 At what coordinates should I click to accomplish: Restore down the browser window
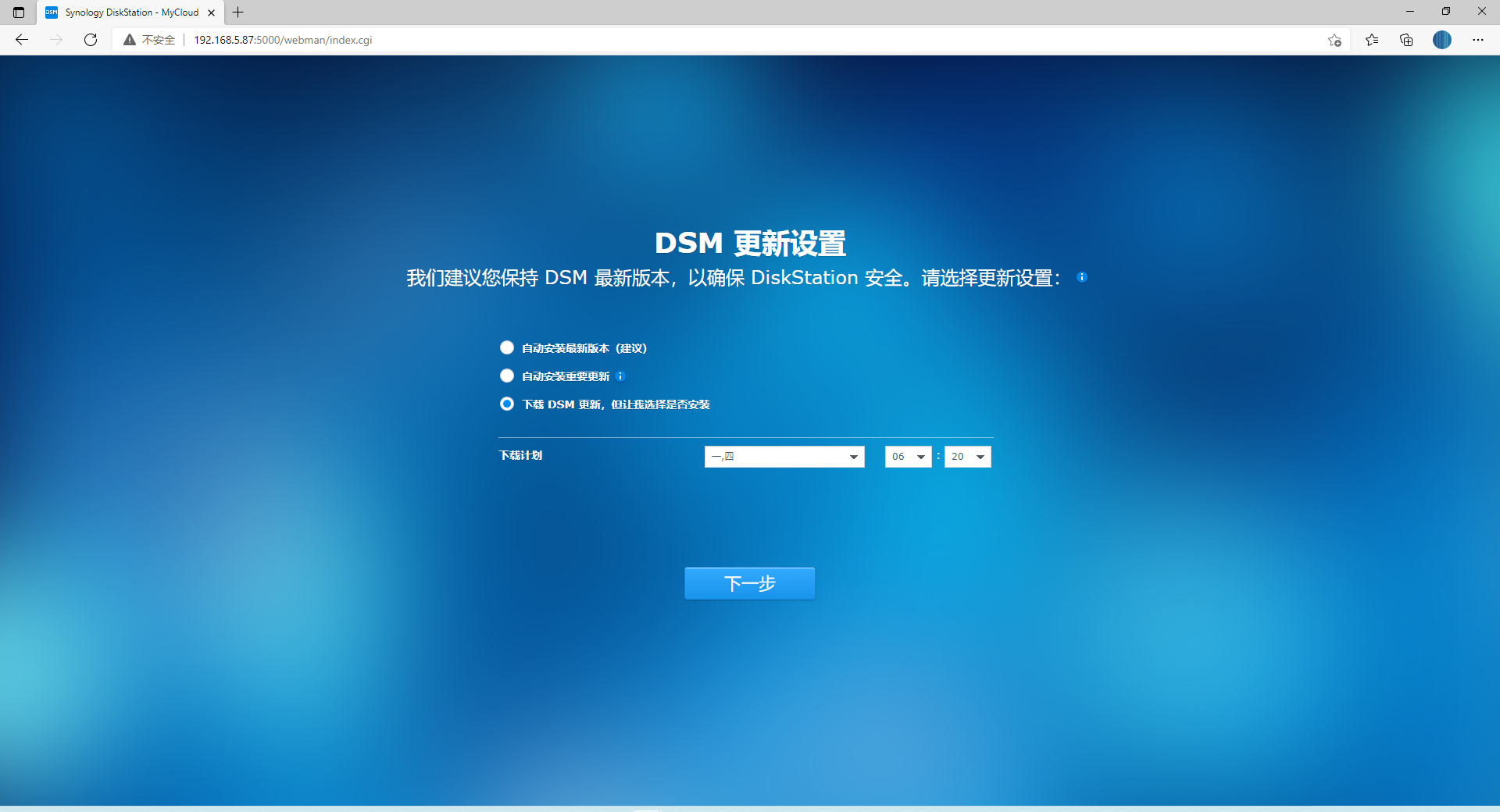pyautogui.click(x=1446, y=12)
